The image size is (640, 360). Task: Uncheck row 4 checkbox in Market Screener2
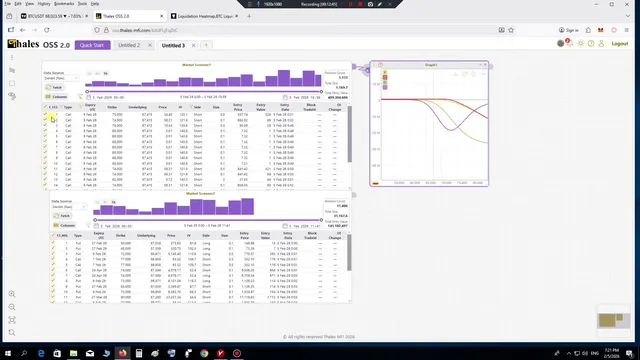(x=53, y=259)
